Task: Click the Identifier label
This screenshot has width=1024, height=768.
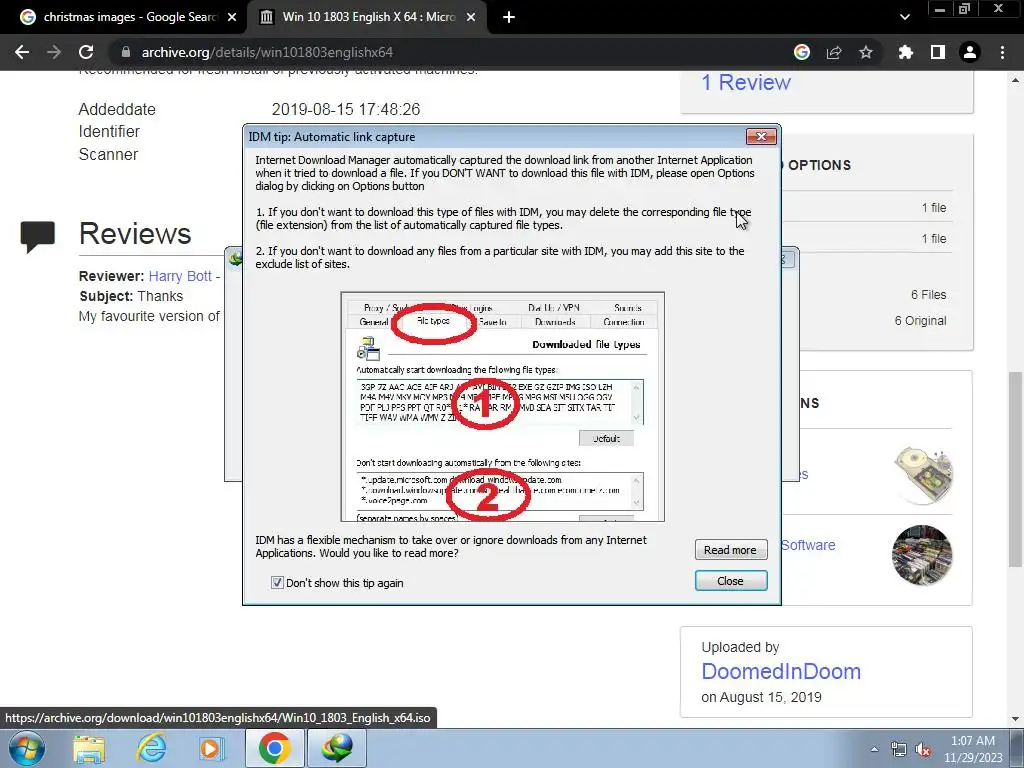Action: tap(109, 131)
